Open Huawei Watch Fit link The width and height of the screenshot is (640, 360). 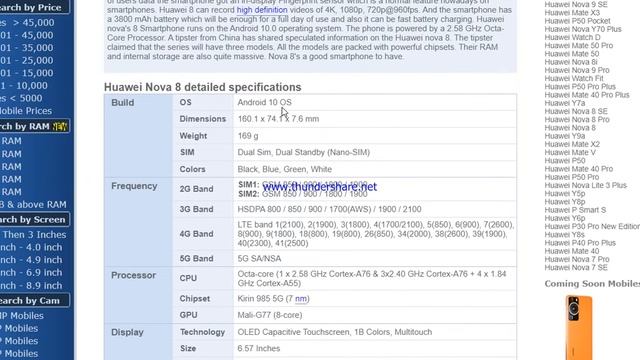click(x=574, y=78)
